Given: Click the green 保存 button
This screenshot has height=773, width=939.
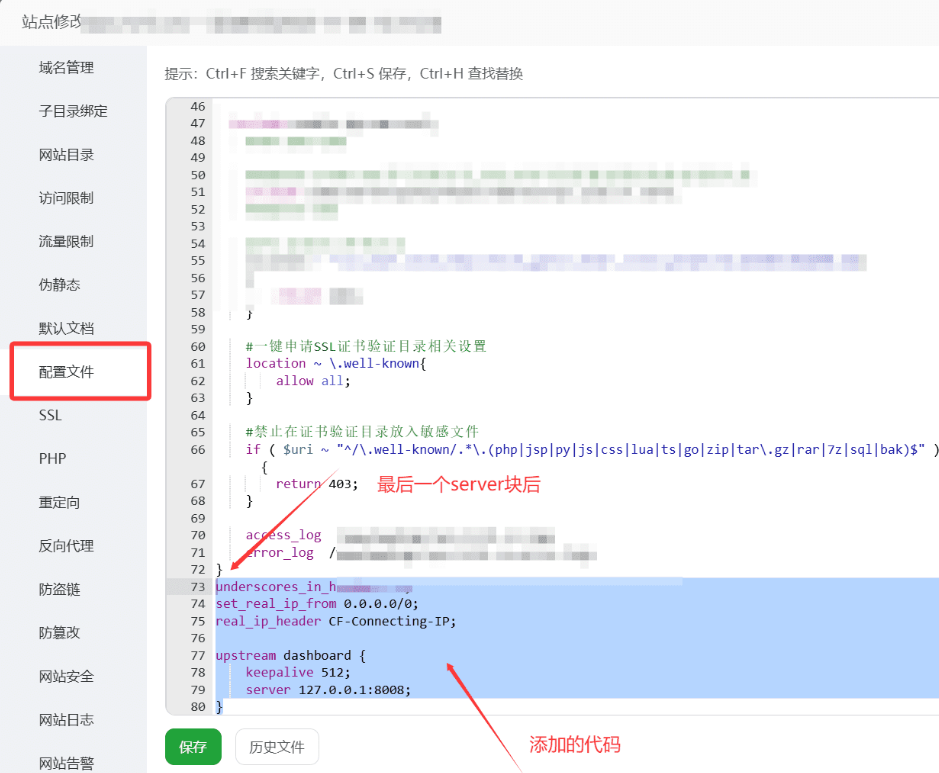Looking at the screenshot, I should 193,746.
